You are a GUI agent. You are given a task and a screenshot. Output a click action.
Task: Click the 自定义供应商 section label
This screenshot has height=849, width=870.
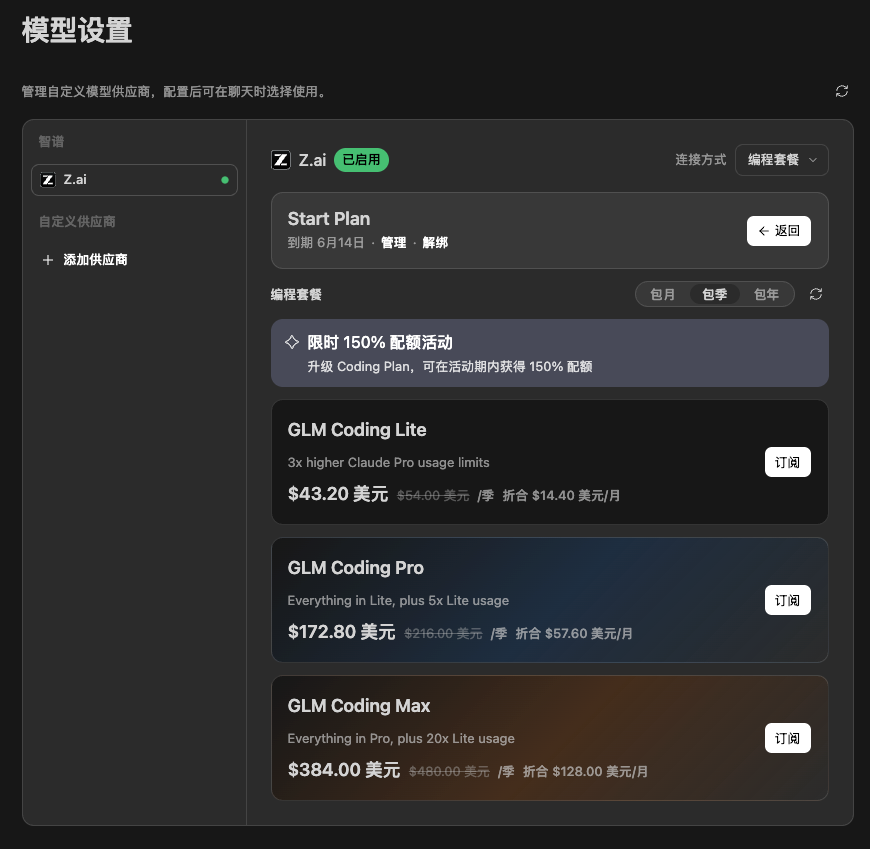pyautogui.click(x=77, y=221)
